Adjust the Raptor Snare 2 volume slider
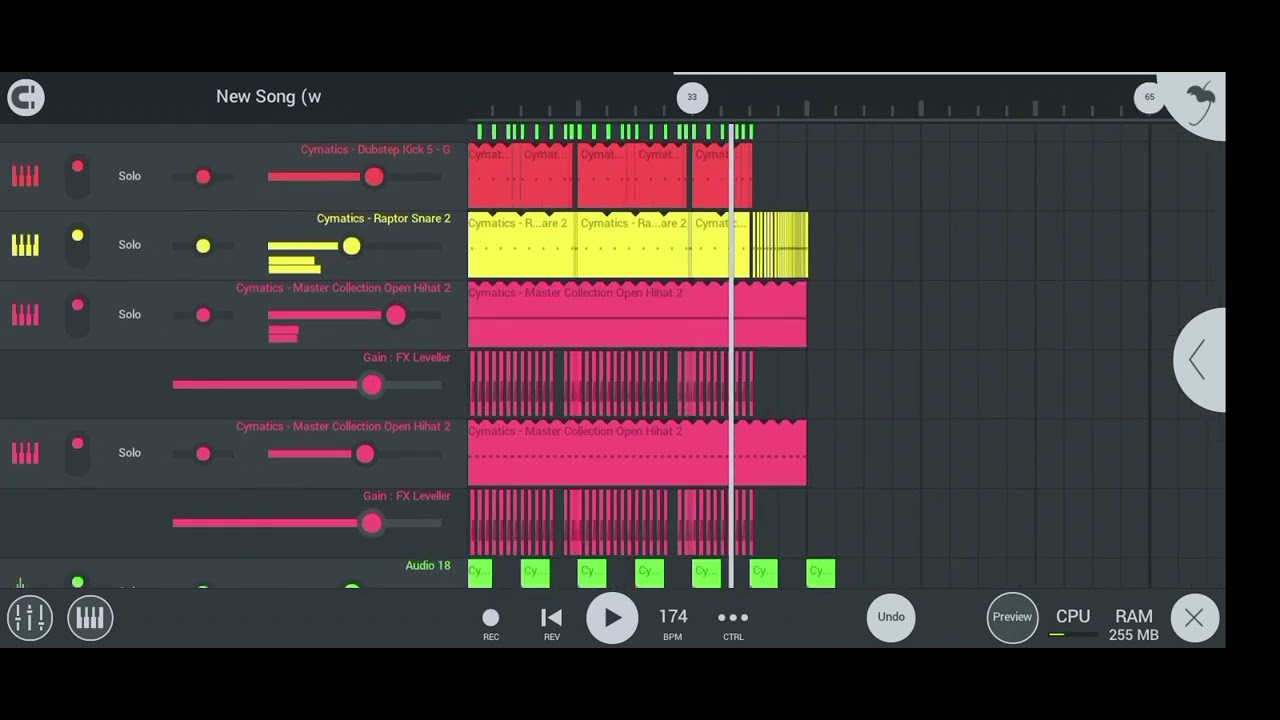Screen dimensions: 1280x720 coord(354,246)
